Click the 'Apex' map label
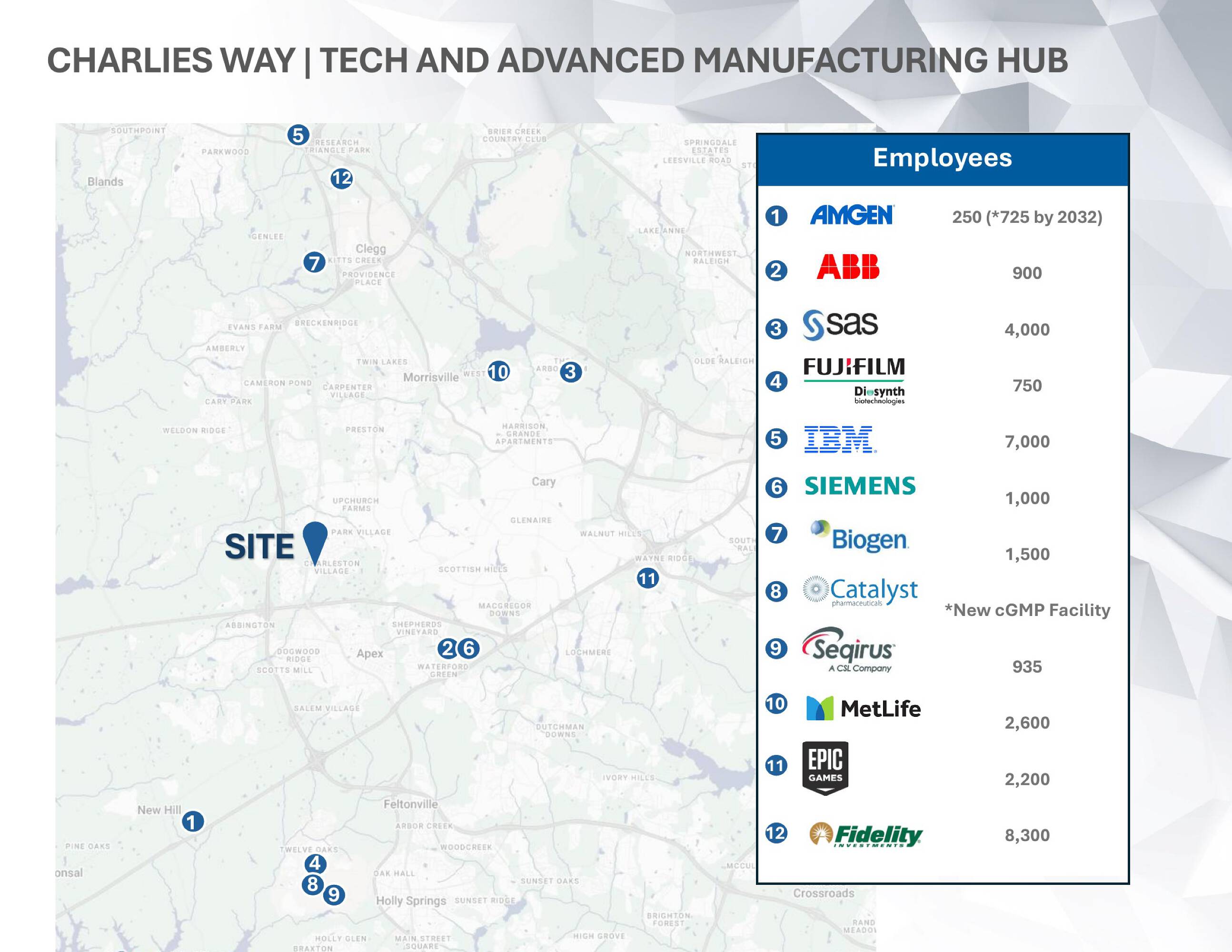 [370, 654]
